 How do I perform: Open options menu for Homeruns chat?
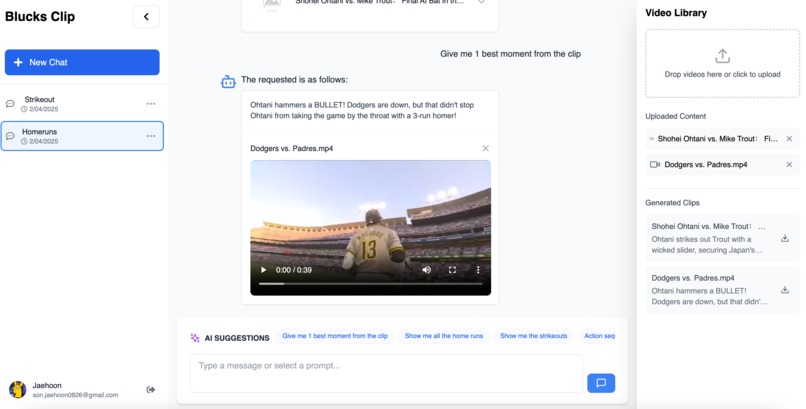(x=151, y=136)
